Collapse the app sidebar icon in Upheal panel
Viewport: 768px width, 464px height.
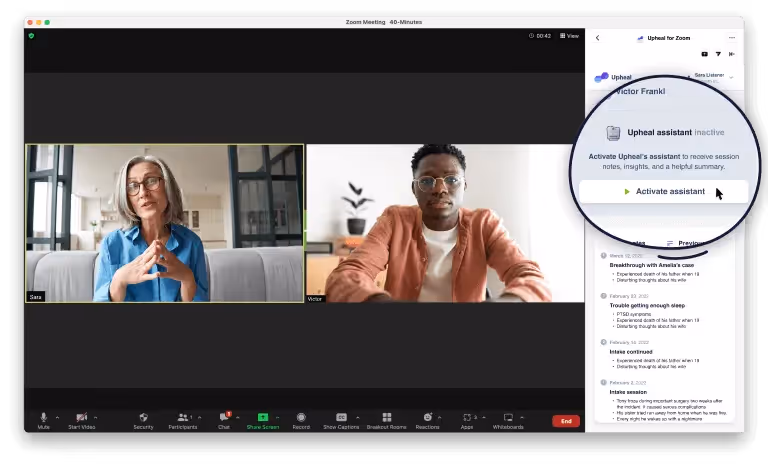pos(732,54)
